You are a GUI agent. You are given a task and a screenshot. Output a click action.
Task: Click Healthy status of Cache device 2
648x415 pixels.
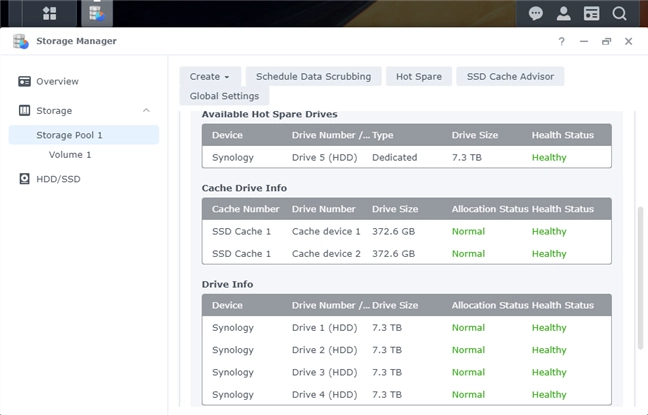tap(549, 254)
